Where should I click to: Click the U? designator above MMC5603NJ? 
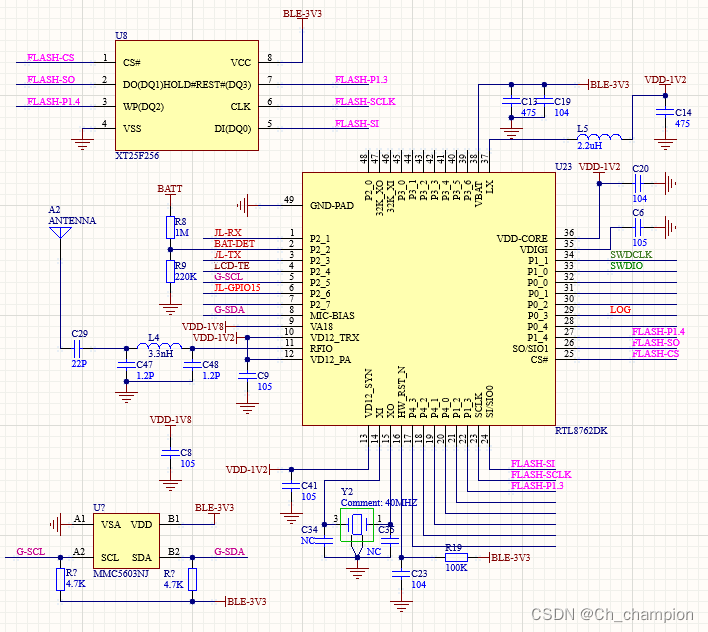pos(99,507)
